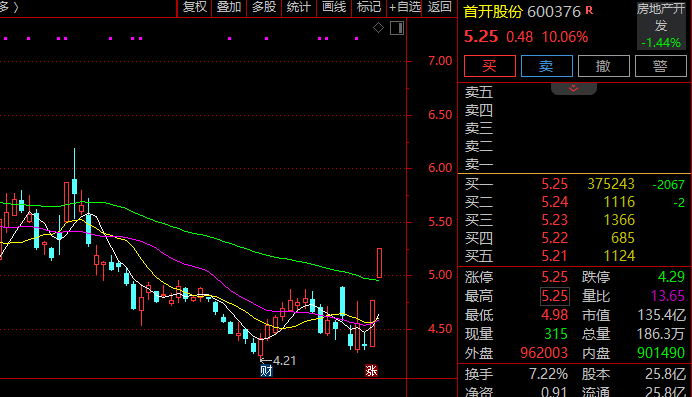Select the 买四 price 5.22
Screen dimensions: 692x397
point(555,238)
